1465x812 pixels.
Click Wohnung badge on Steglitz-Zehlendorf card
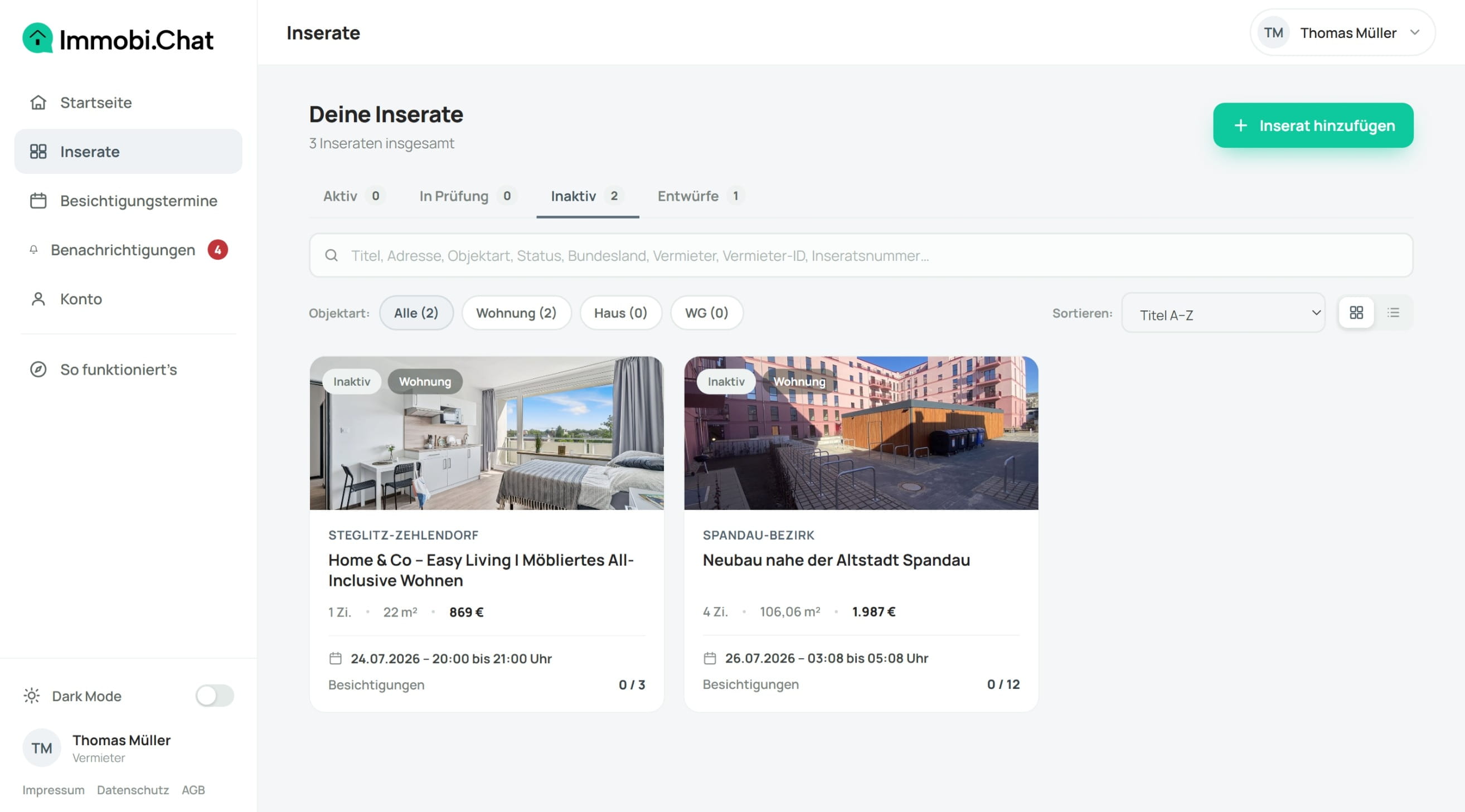point(425,381)
